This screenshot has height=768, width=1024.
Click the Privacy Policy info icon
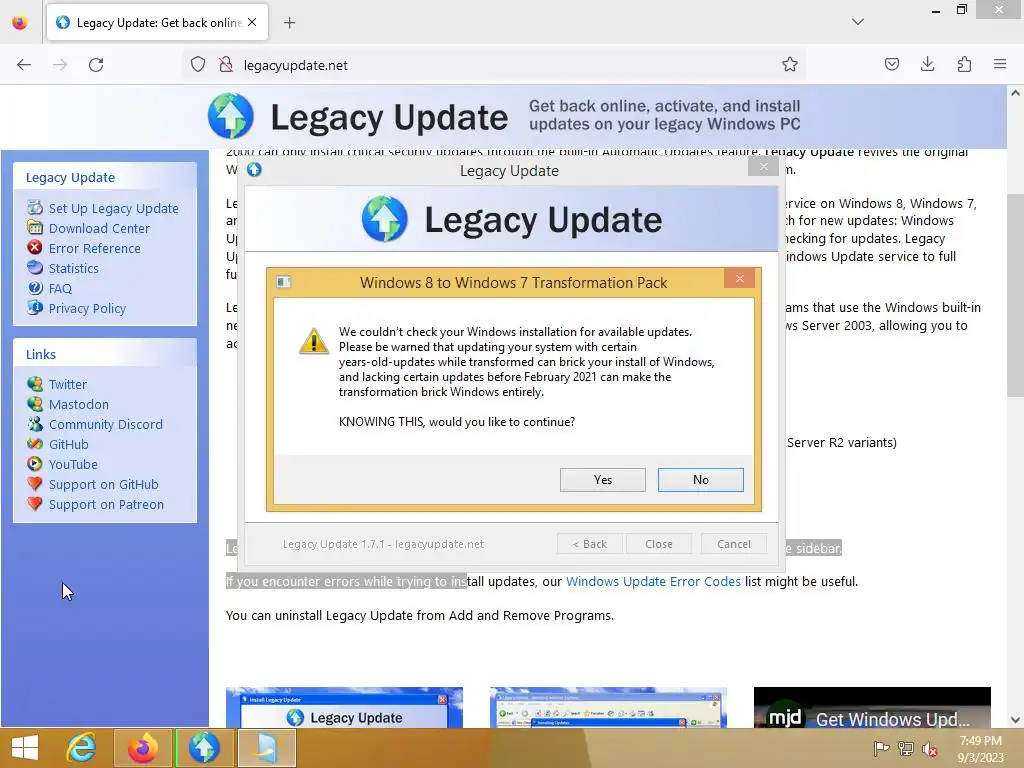[35, 307]
